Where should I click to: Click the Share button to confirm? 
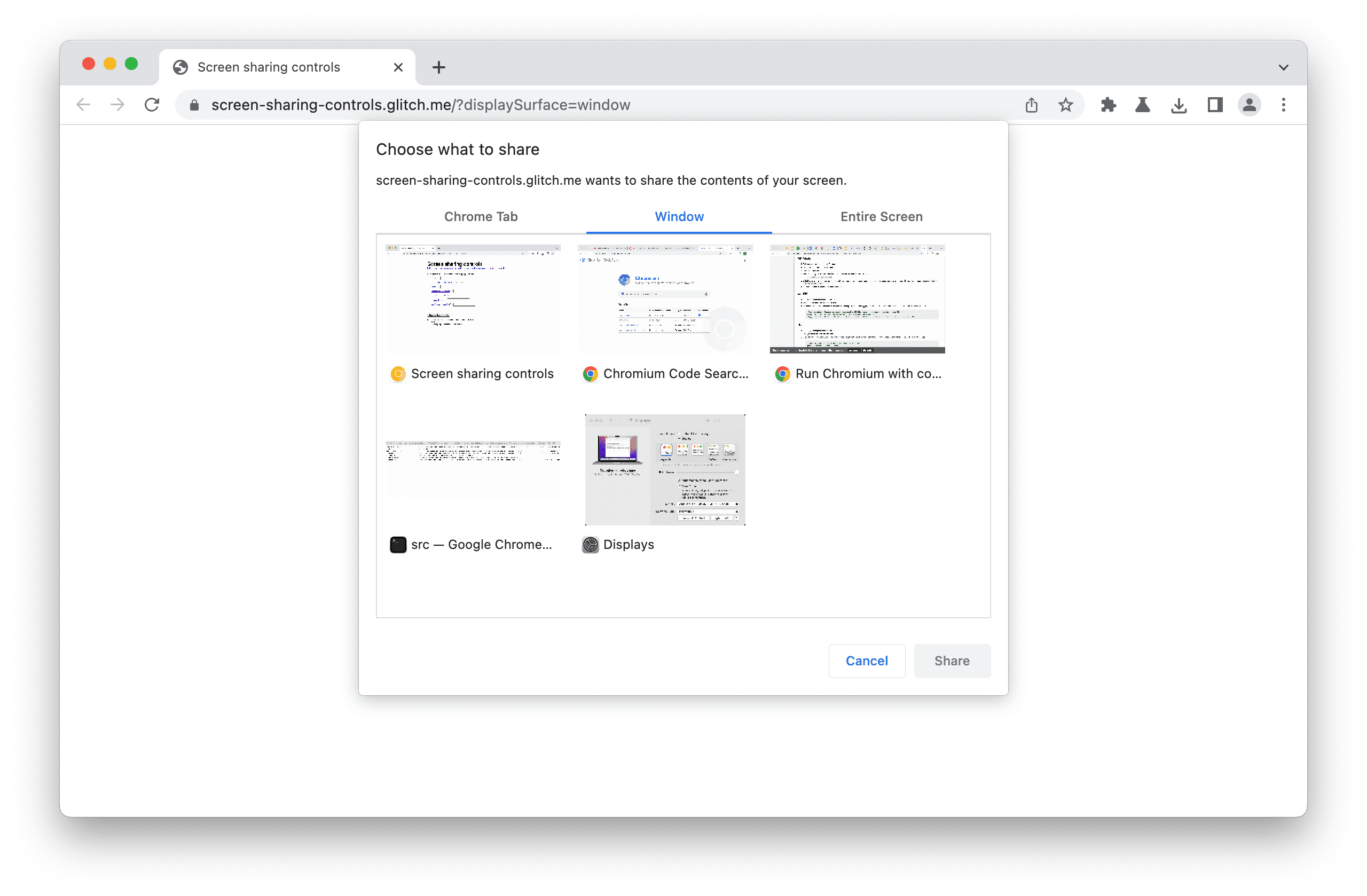click(x=952, y=659)
